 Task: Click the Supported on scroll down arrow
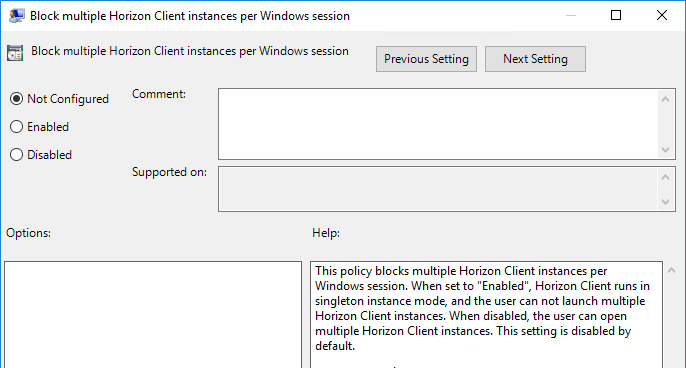click(665, 202)
